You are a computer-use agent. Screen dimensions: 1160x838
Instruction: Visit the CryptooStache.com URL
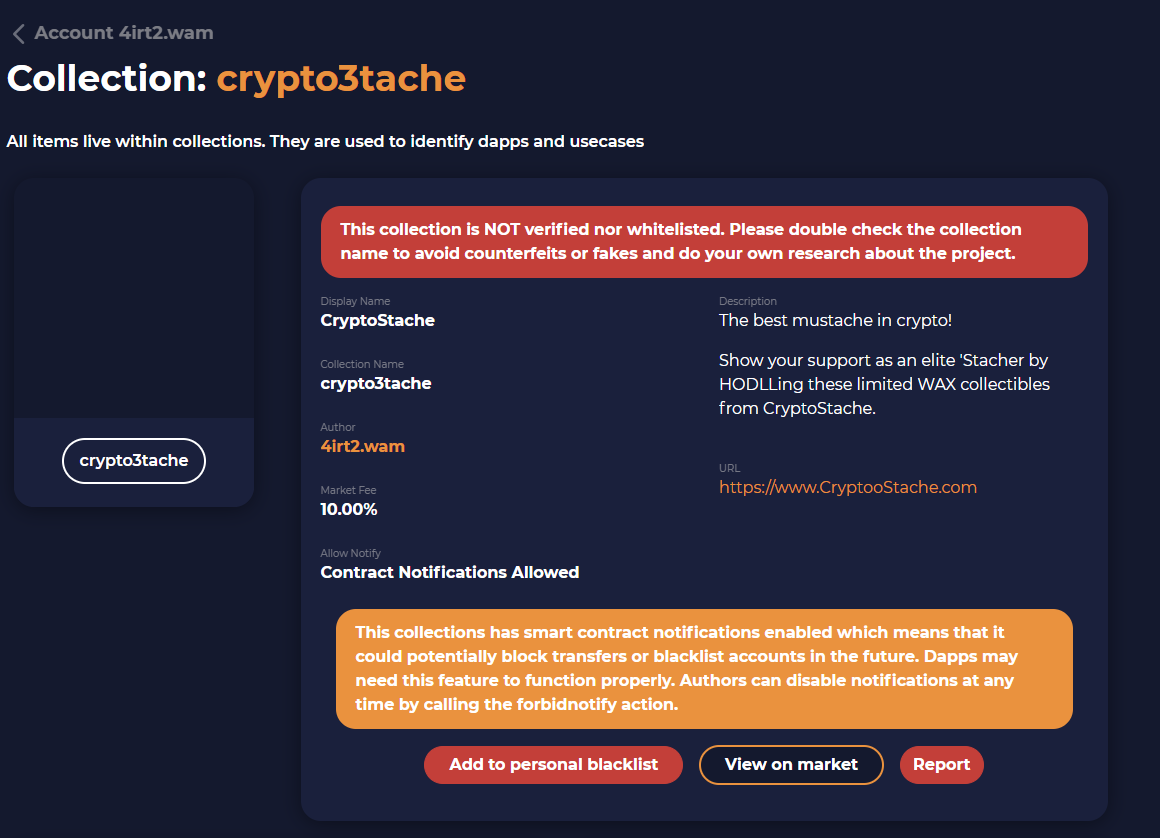coord(848,487)
